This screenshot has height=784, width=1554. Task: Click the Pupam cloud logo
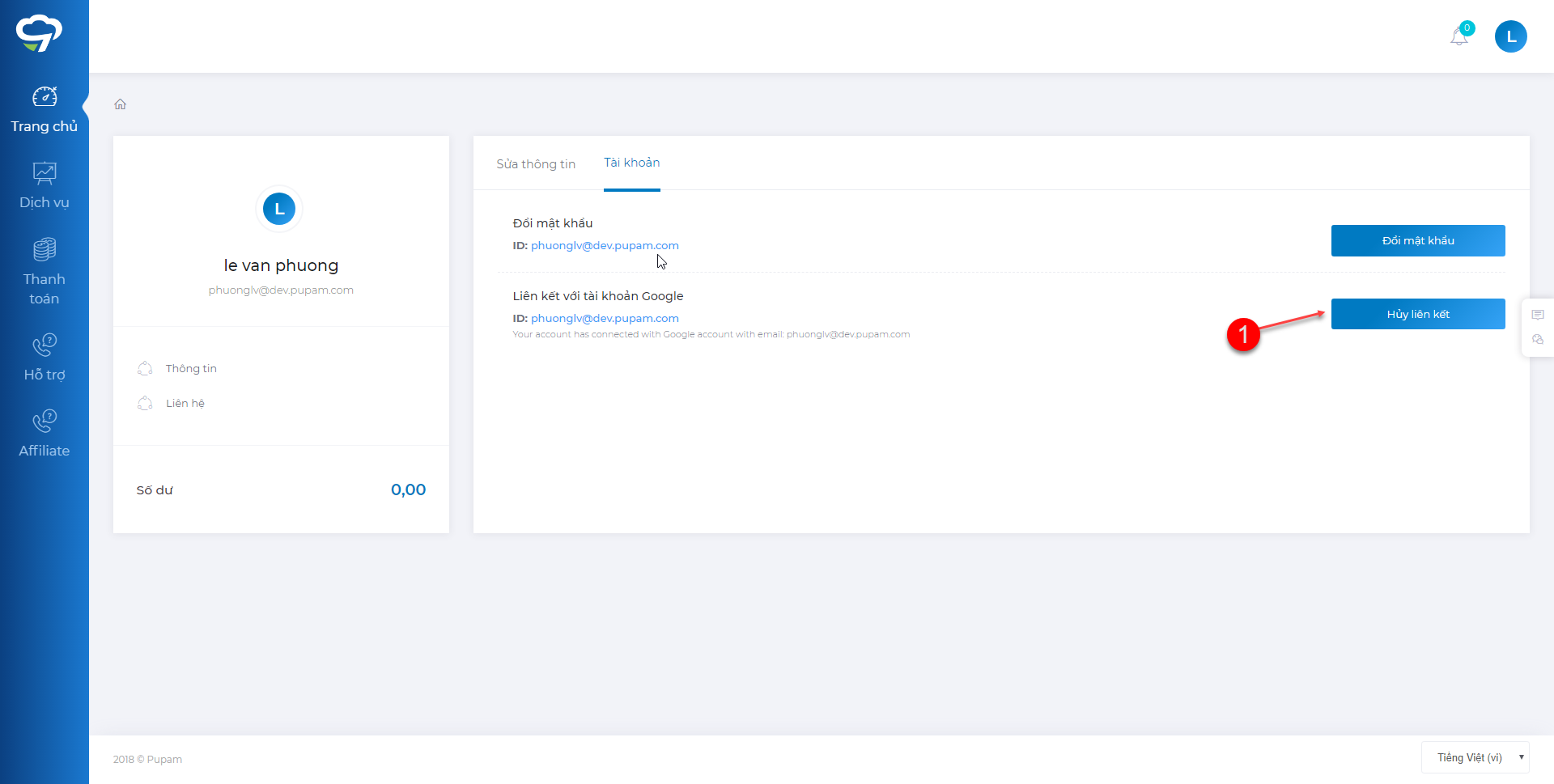[x=39, y=33]
